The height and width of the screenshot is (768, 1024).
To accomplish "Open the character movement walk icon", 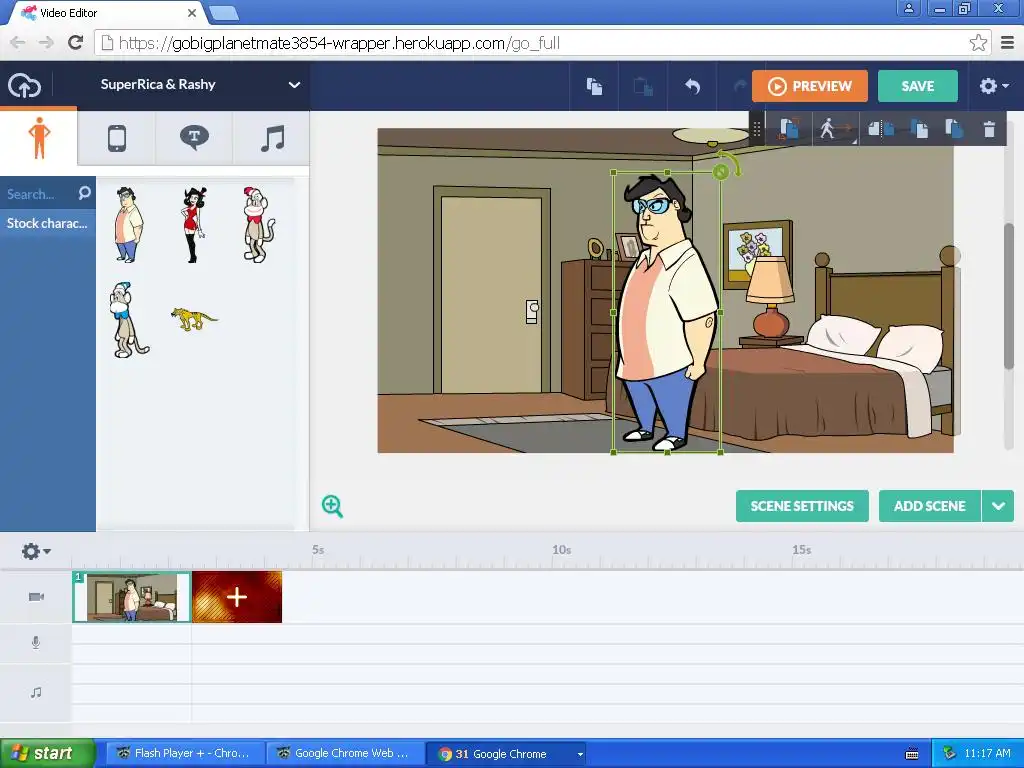I will (x=834, y=129).
